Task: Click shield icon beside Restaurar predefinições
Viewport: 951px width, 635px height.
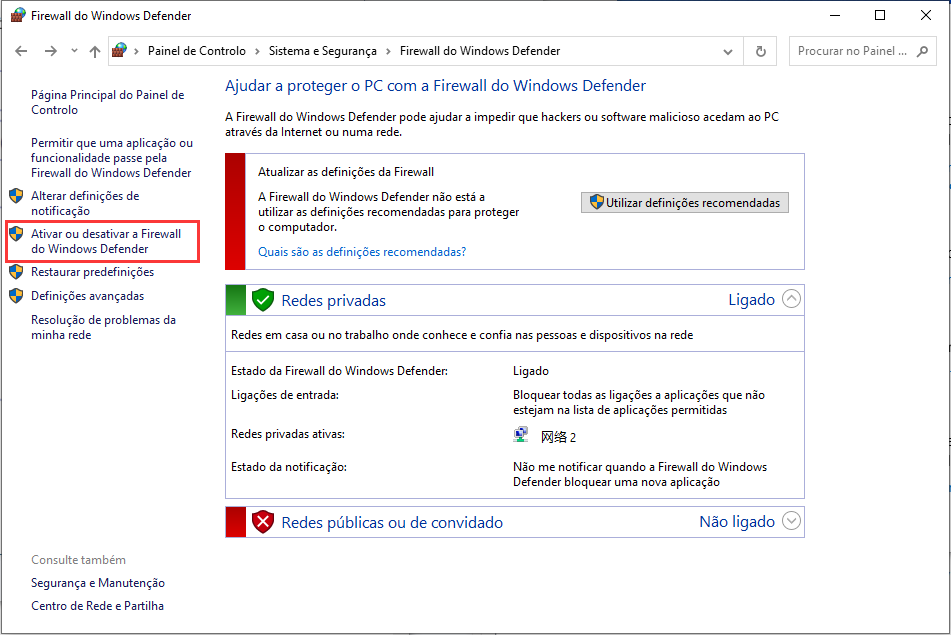Action: click(16, 272)
